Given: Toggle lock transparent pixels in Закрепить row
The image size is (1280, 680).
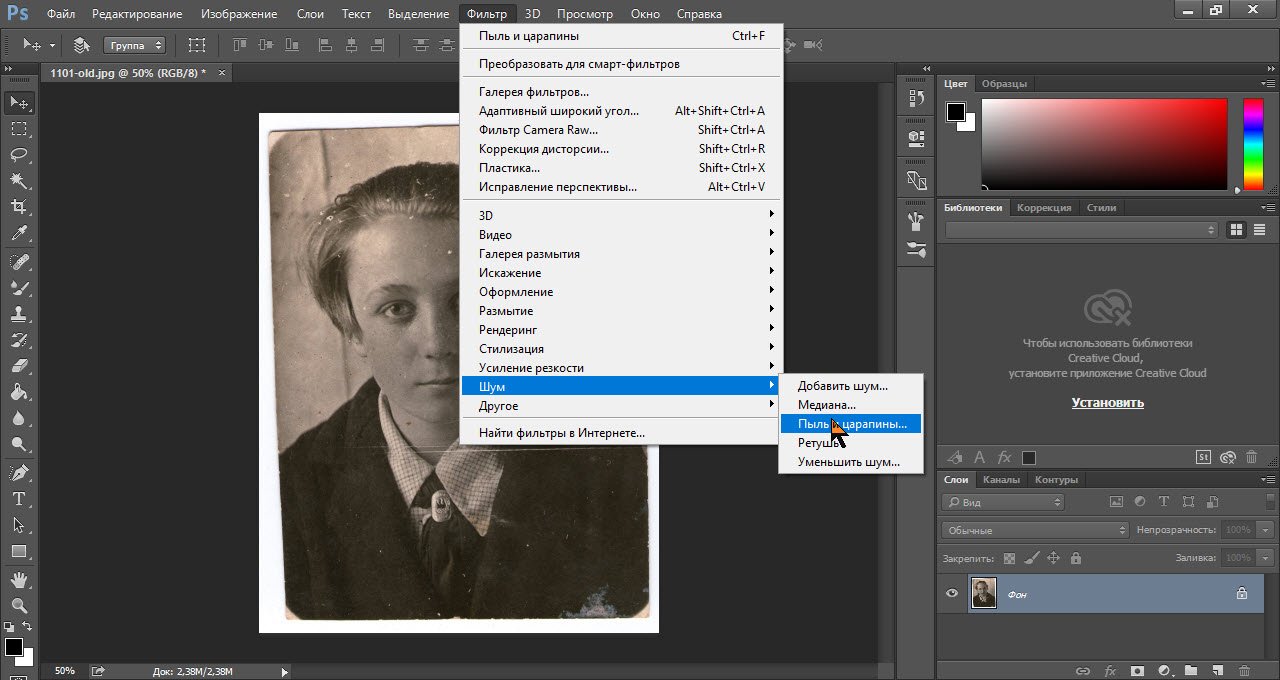Looking at the screenshot, I should (1009, 558).
